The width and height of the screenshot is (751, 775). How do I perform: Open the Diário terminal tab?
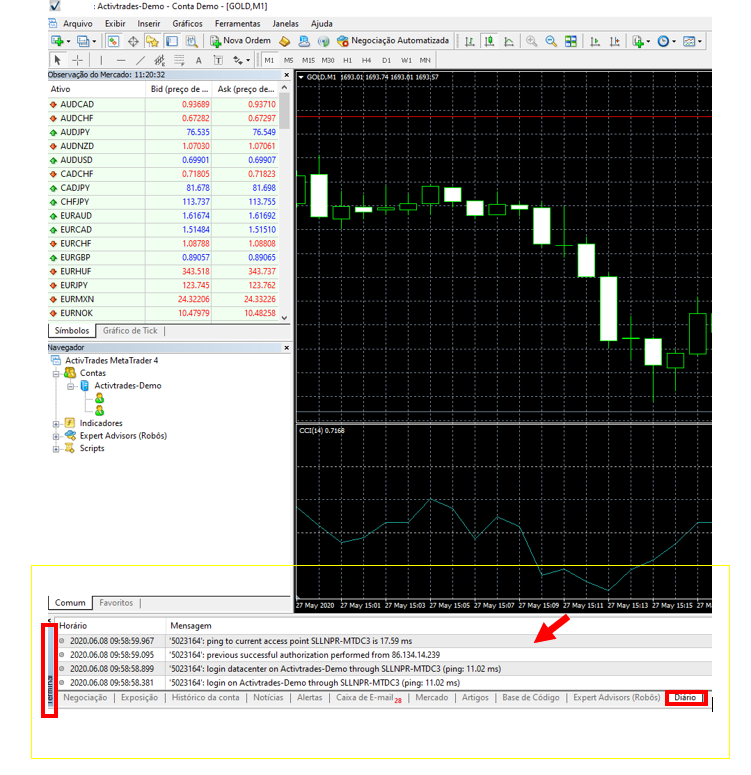(x=685, y=697)
